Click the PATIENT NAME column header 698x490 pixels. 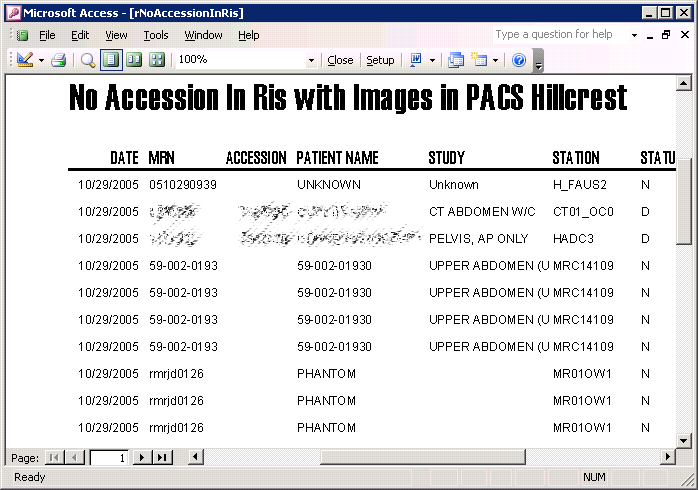coord(337,158)
